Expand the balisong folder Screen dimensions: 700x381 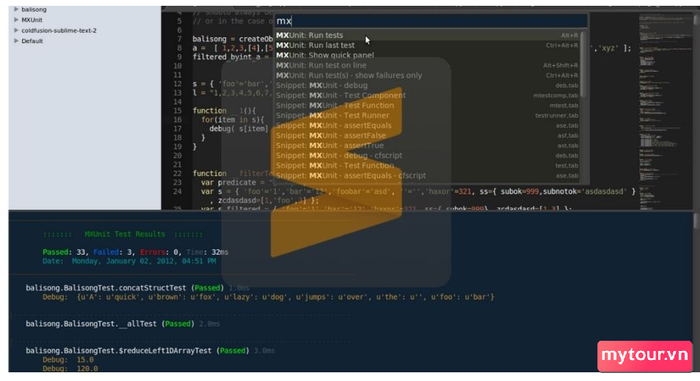tap(16, 9)
